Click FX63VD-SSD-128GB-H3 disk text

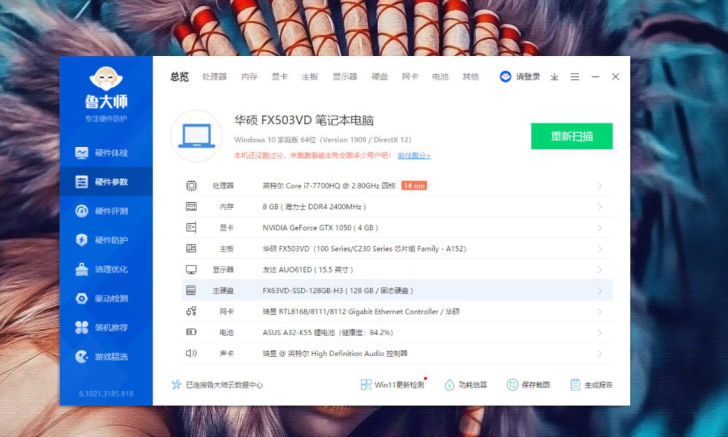[x=338, y=291]
